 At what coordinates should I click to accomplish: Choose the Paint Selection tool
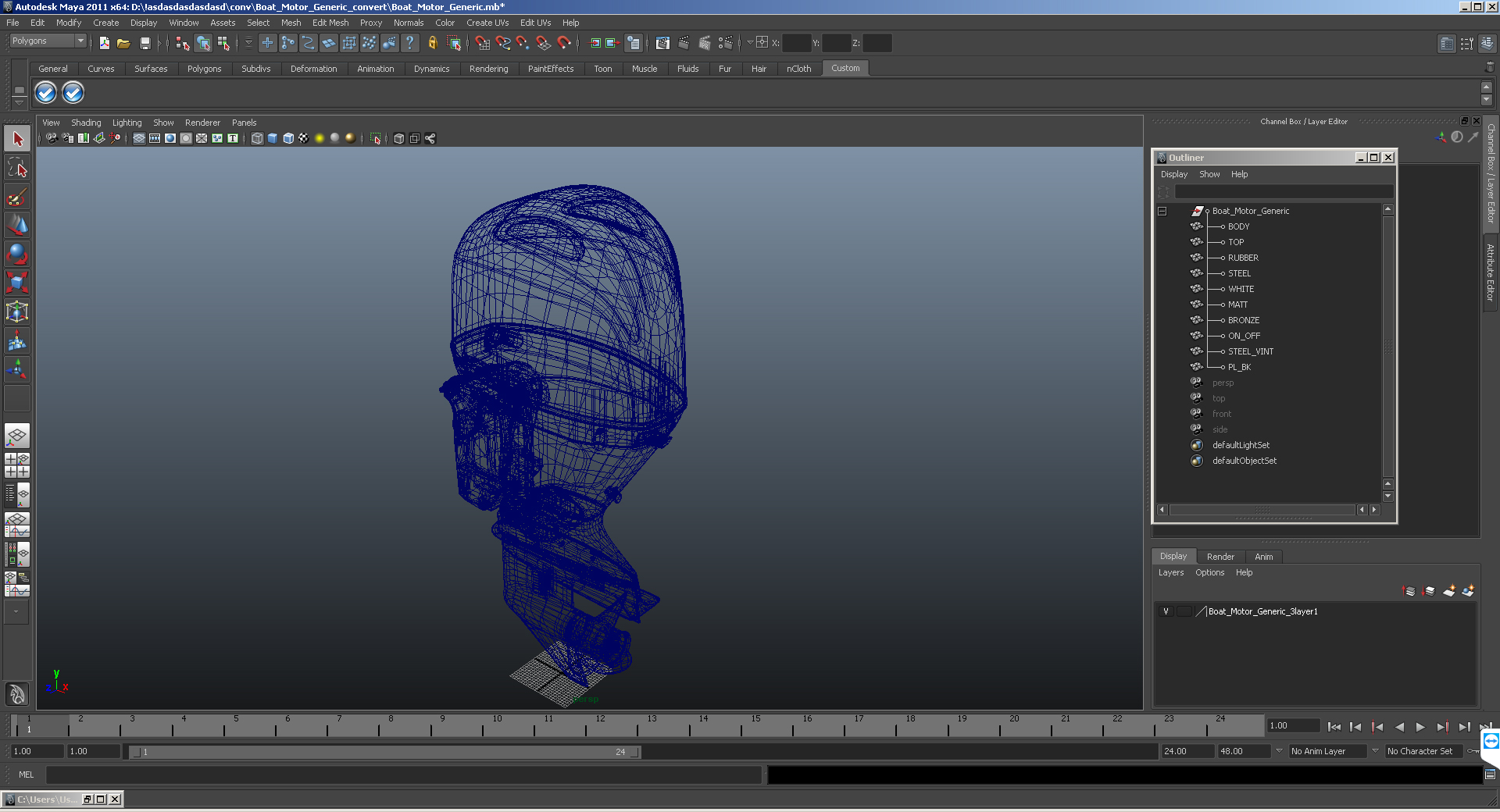coord(17,196)
